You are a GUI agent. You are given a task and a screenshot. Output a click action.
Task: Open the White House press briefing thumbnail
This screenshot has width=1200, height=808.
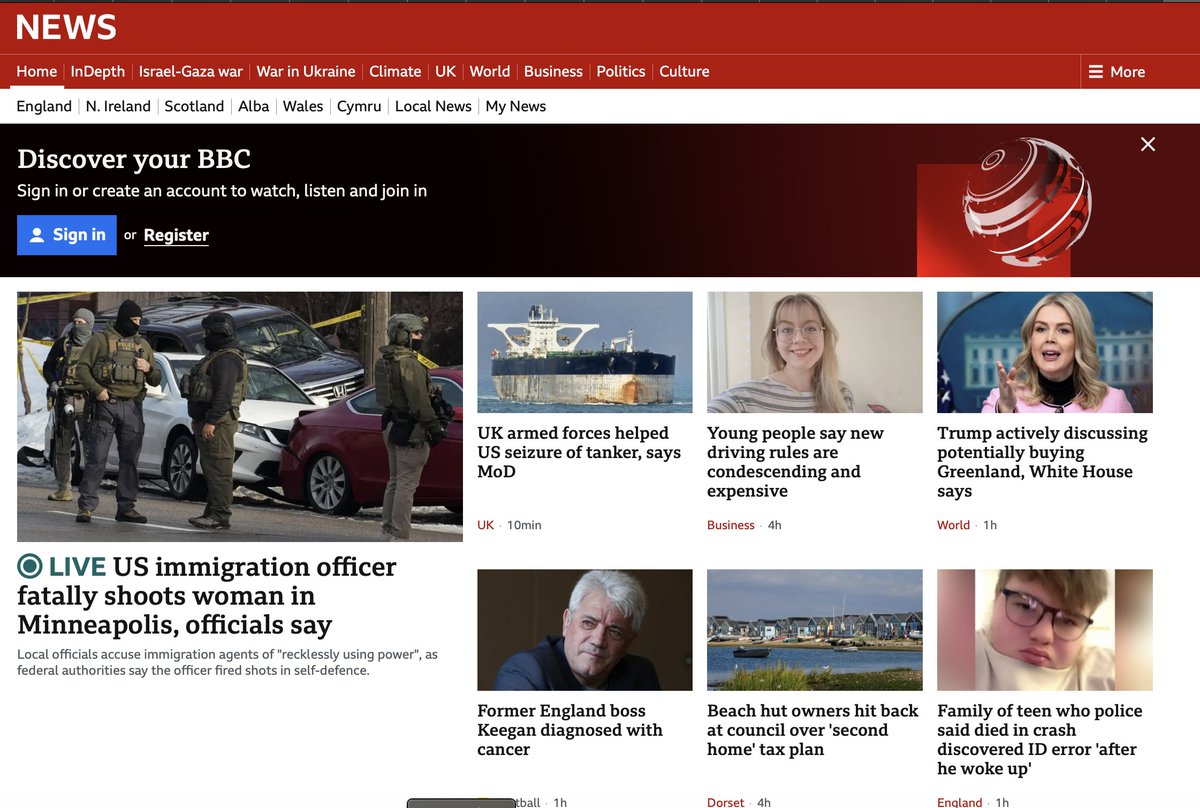[1045, 352]
